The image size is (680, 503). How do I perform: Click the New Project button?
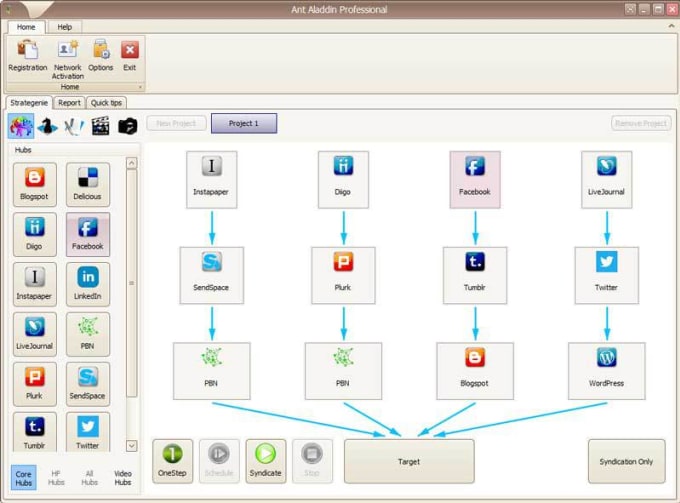[x=176, y=123]
